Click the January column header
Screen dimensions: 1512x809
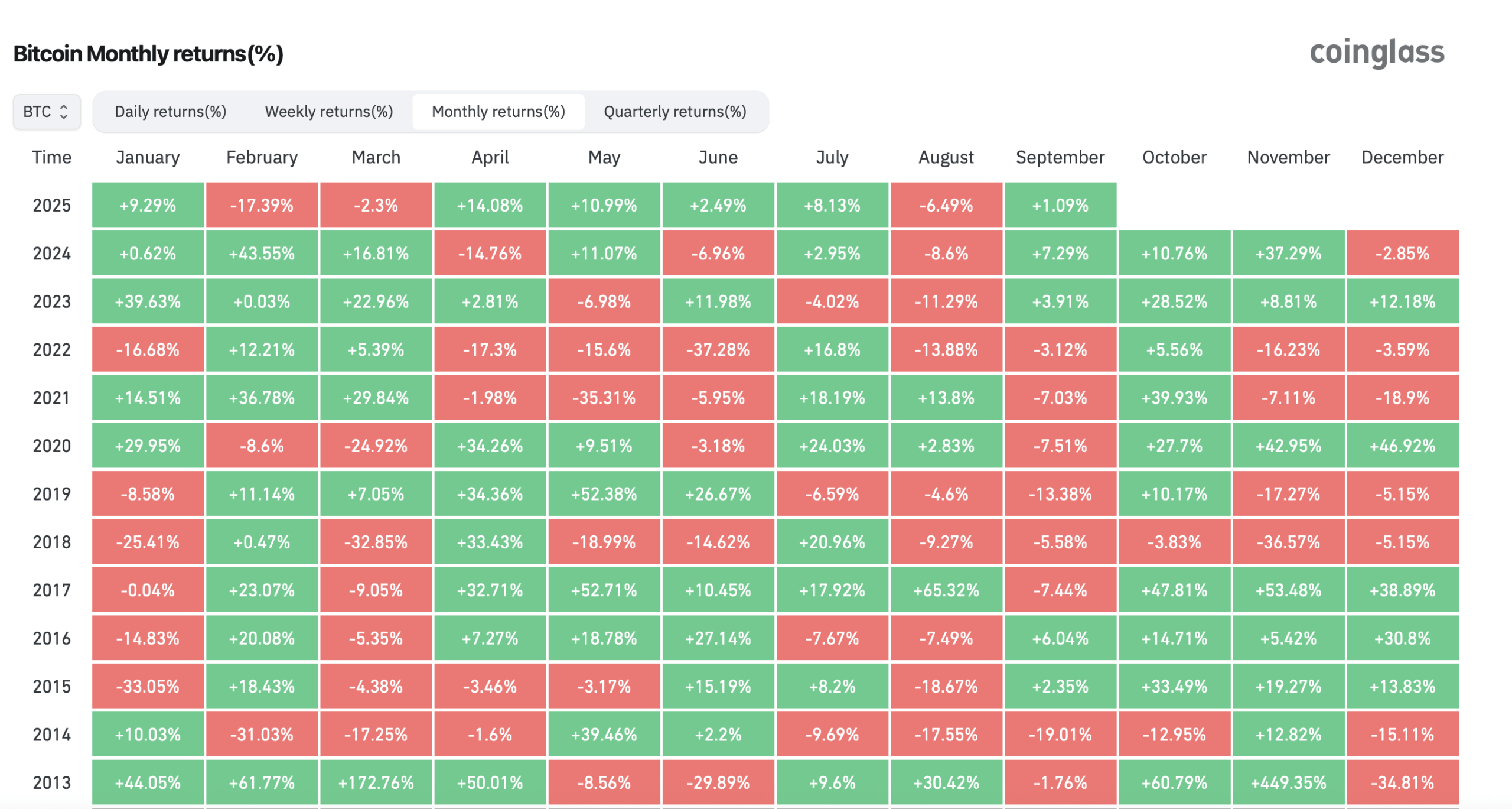148,157
